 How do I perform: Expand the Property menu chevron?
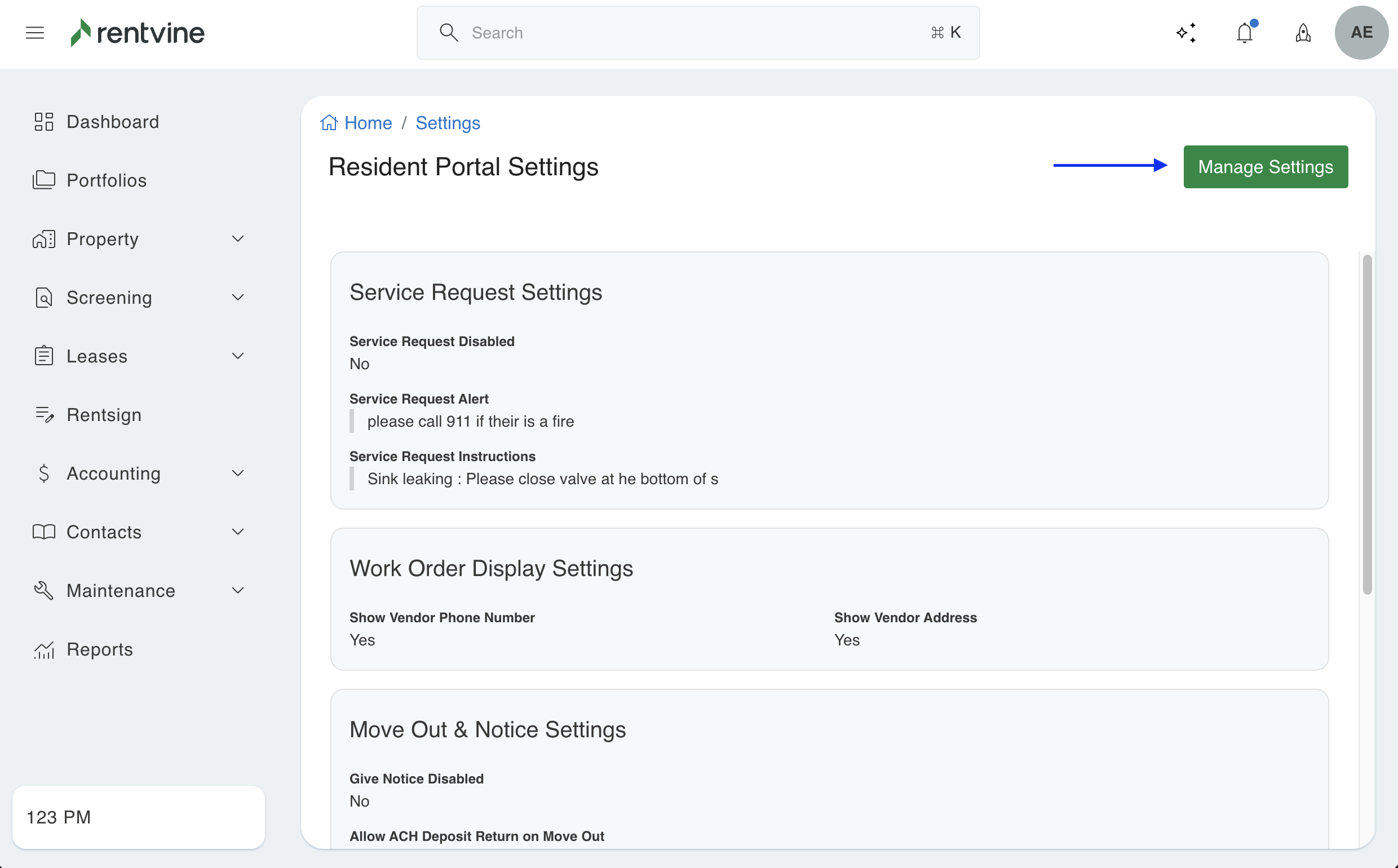click(x=238, y=239)
